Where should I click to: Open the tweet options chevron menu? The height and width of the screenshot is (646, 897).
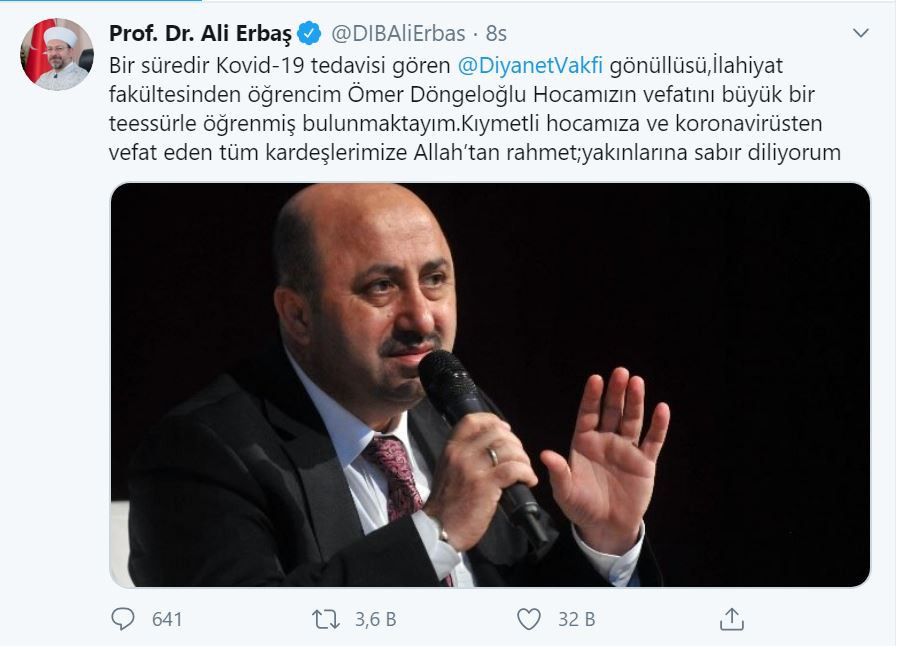(x=861, y=33)
